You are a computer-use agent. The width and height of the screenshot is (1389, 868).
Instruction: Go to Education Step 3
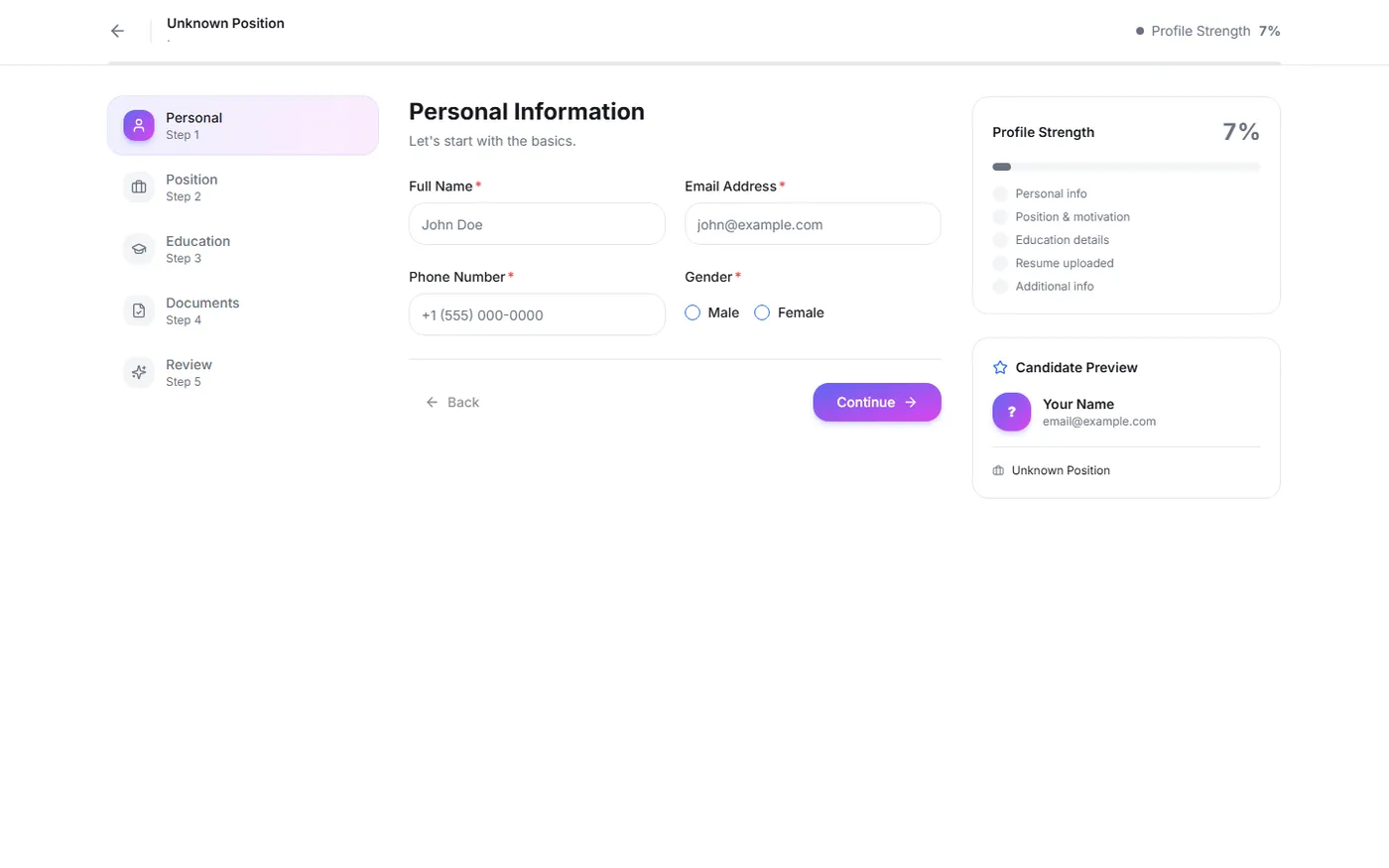click(243, 249)
